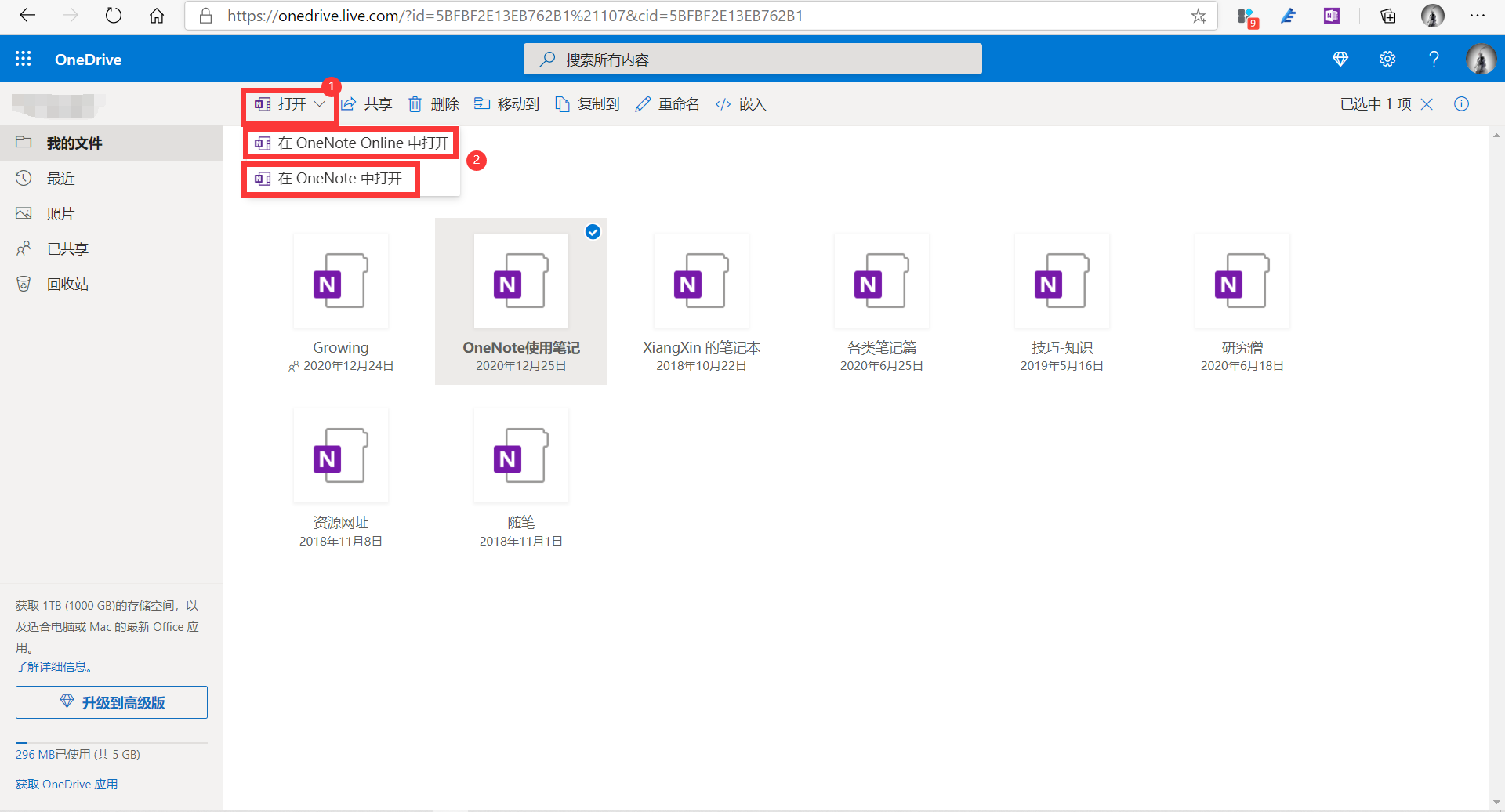Click the premium diamond icon
The height and width of the screenshot is (812, 1505).
1340,59
